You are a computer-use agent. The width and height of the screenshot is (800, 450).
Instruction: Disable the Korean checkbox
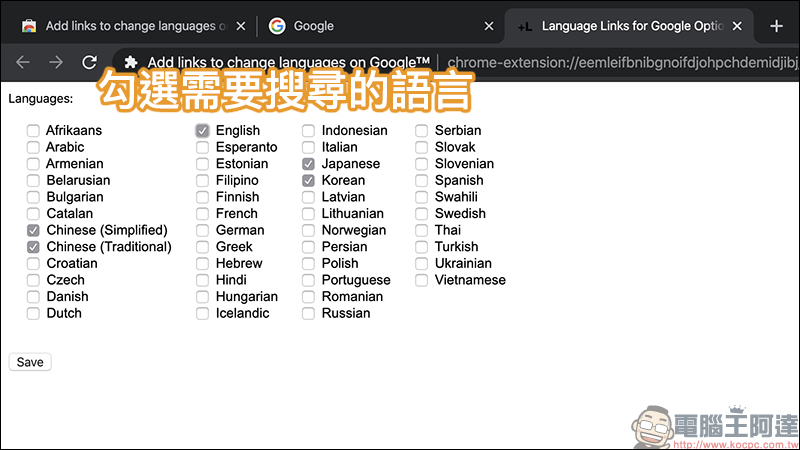click(x=309, y=181)
